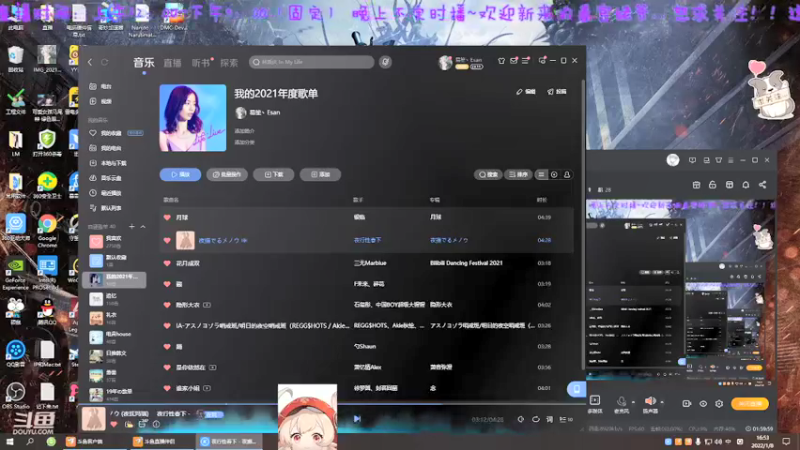The height and width of the screenshot is (450, 800).
Task: Click the 下载 download button
Action: point(273,174)
